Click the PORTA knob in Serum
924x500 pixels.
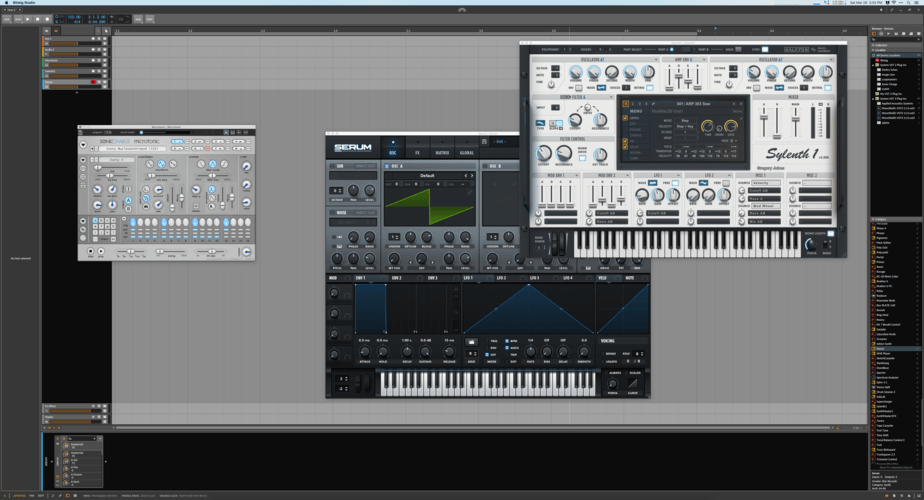613,384
